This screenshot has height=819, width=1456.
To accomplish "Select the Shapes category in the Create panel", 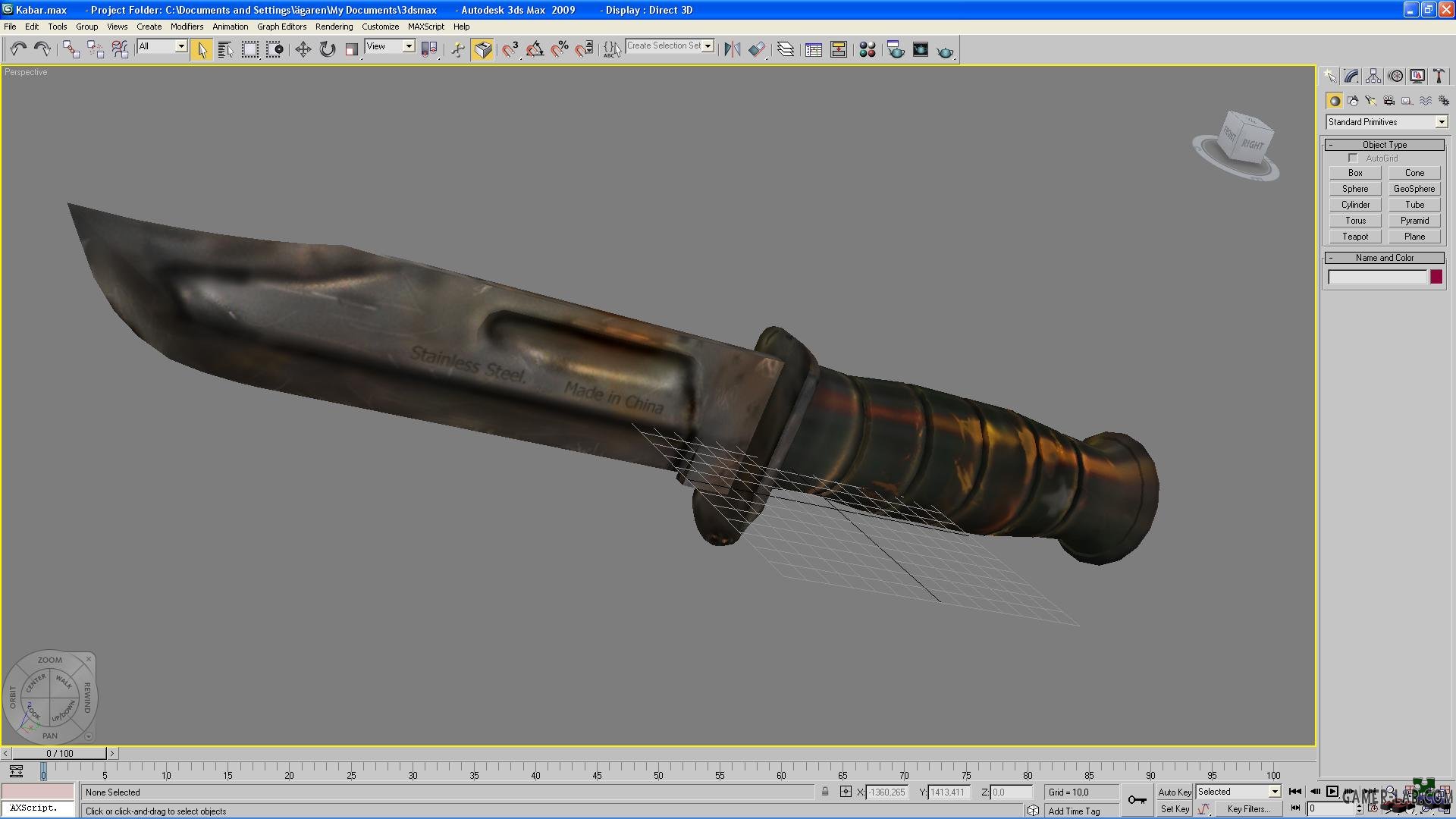I will 1353,101.
